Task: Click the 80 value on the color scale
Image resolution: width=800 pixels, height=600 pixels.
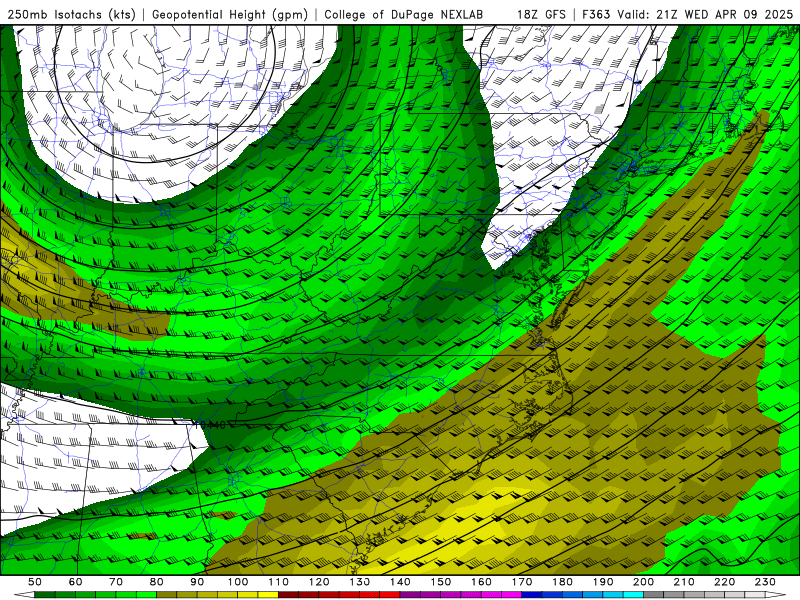Action: pos(157,582)
